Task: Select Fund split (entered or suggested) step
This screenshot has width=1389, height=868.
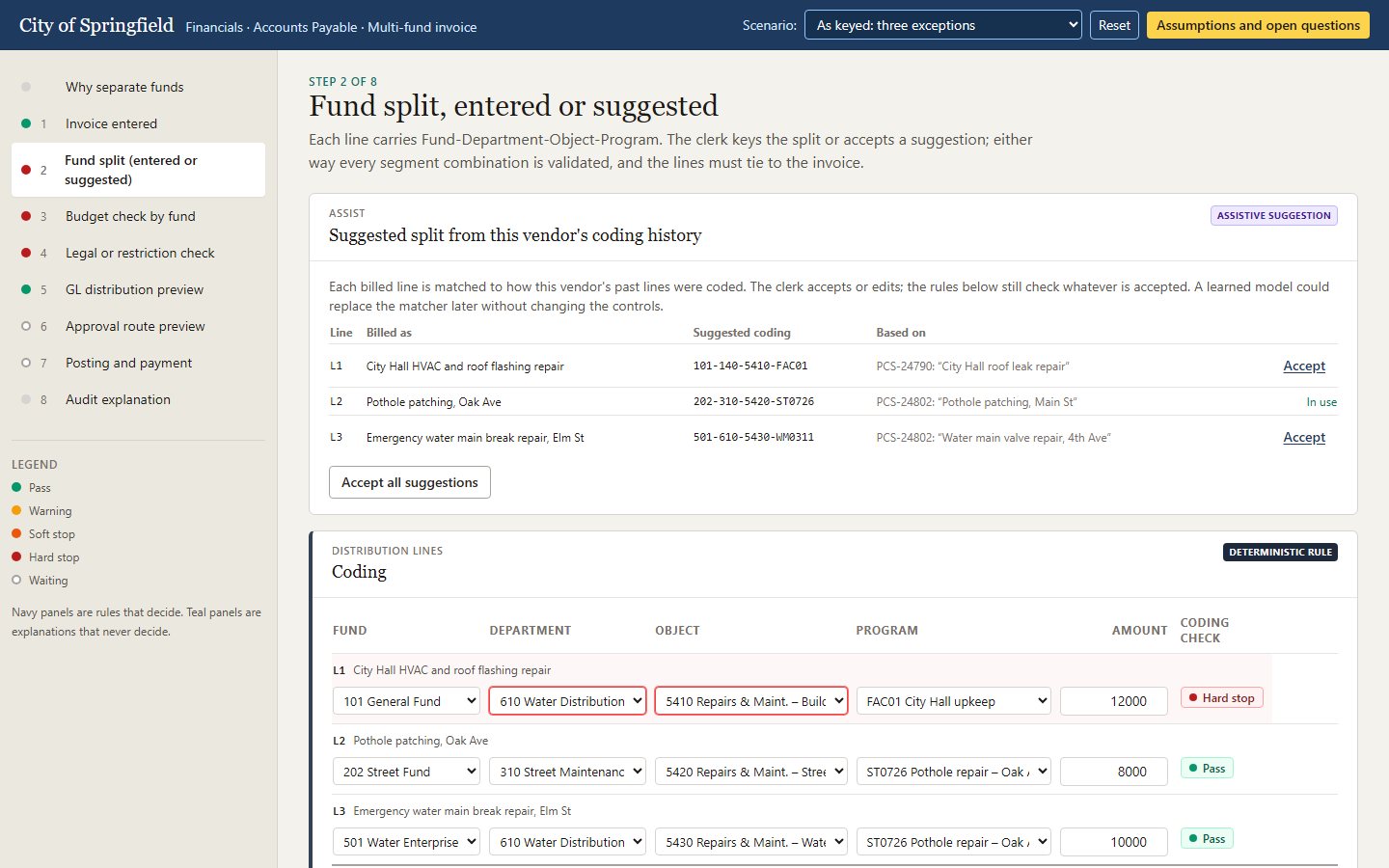Action: (138, 170)
